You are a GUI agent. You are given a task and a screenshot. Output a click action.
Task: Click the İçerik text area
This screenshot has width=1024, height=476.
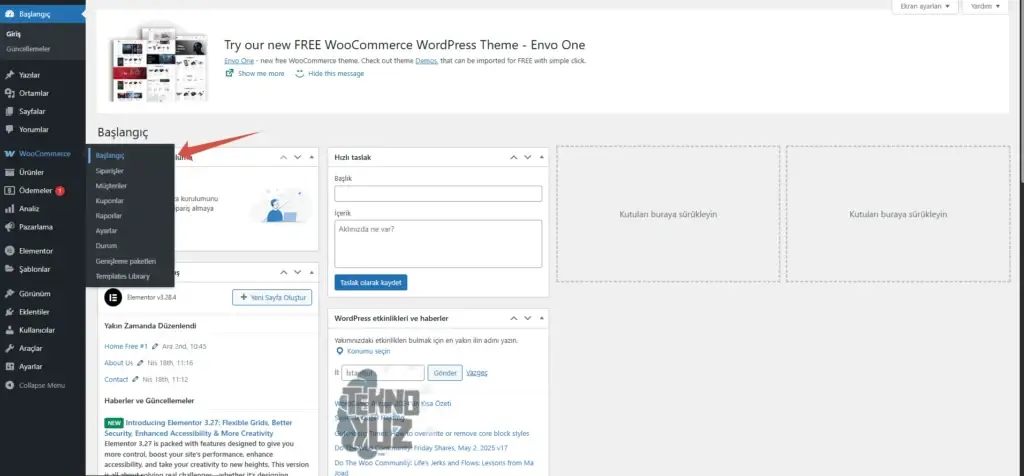438,244
